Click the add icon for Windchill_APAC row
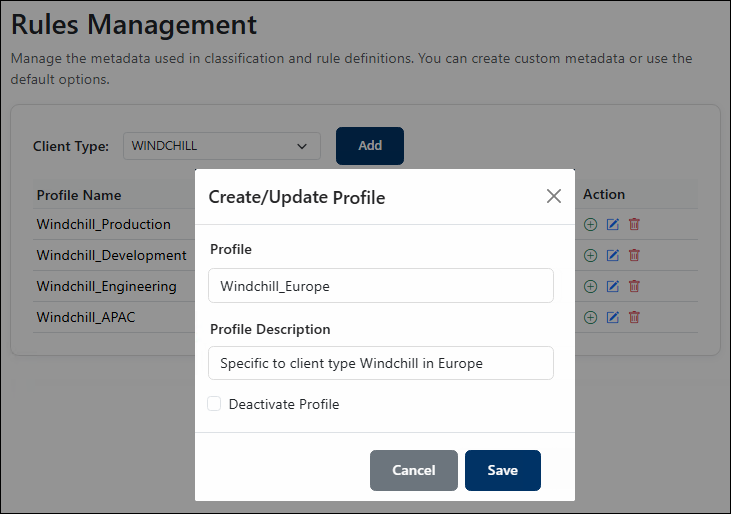This screenshot has height=514, width=731. tap(590, 317)
